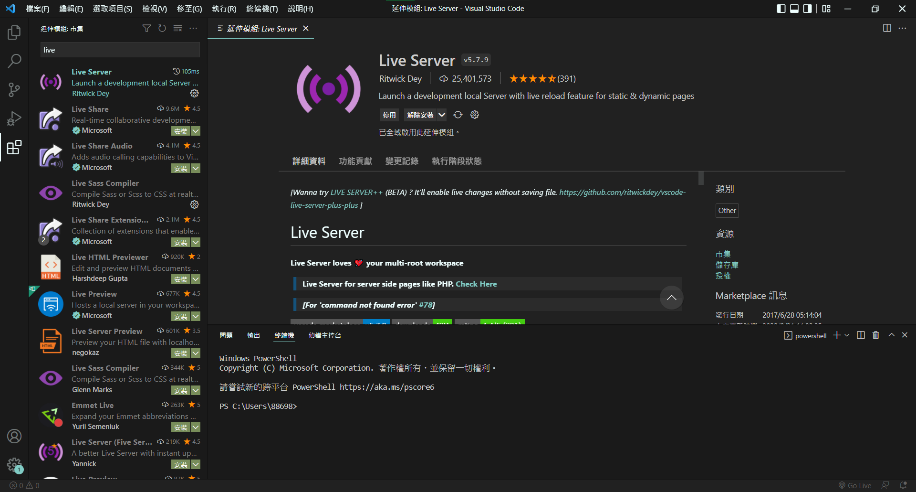Screen dimensions: 916x492
Task: Switch to Problems tab in panel
Action: click(226, 335)
